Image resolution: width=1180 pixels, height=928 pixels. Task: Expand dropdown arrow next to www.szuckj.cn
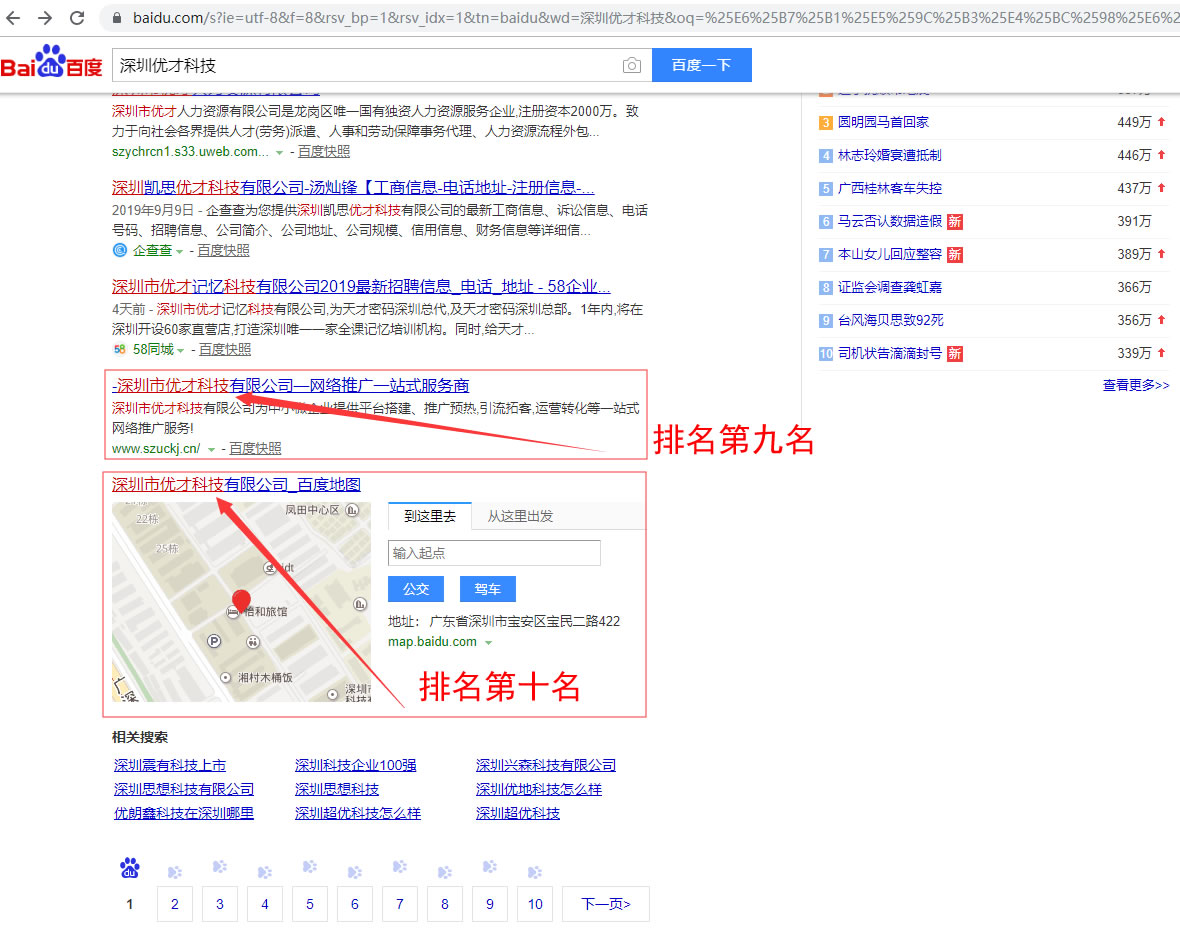click(211, 449)
